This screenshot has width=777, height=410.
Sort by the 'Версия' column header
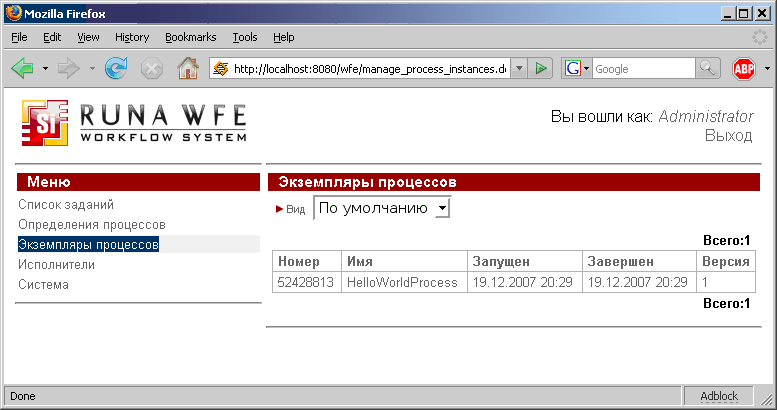tap(725, 261)
